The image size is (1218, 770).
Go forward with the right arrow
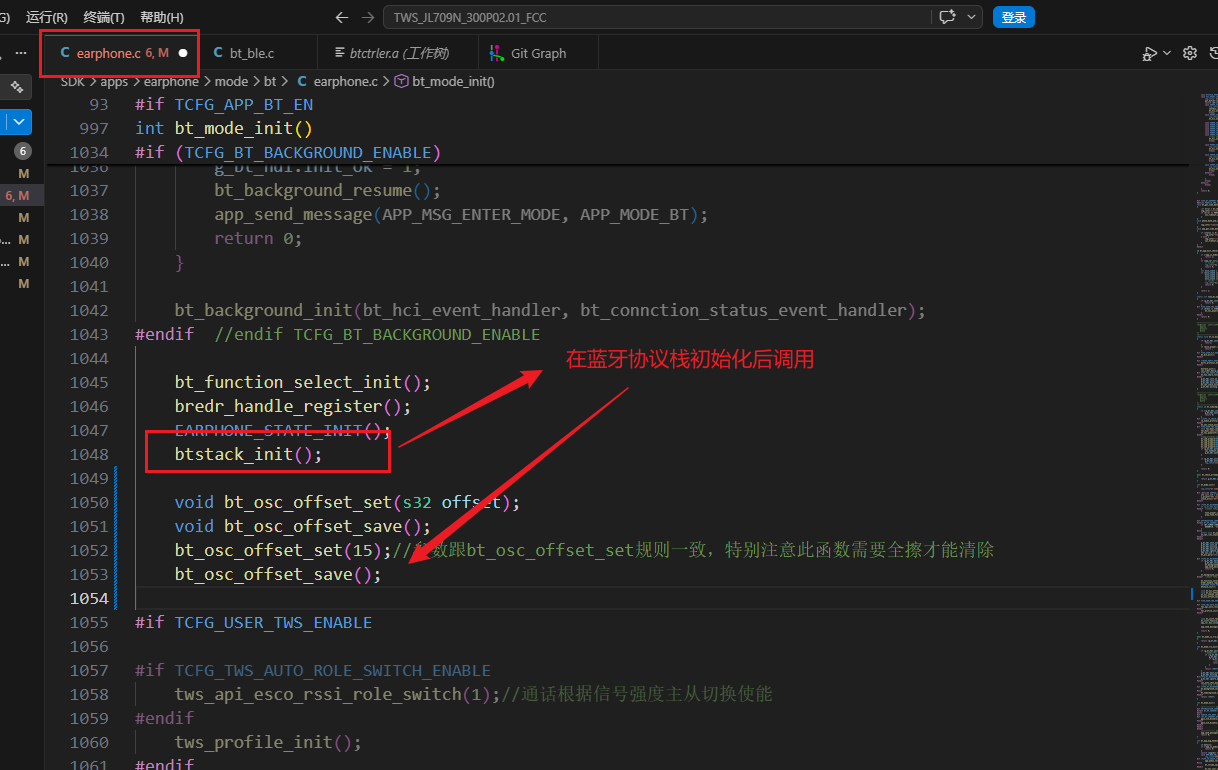click(x=368, y=17)
